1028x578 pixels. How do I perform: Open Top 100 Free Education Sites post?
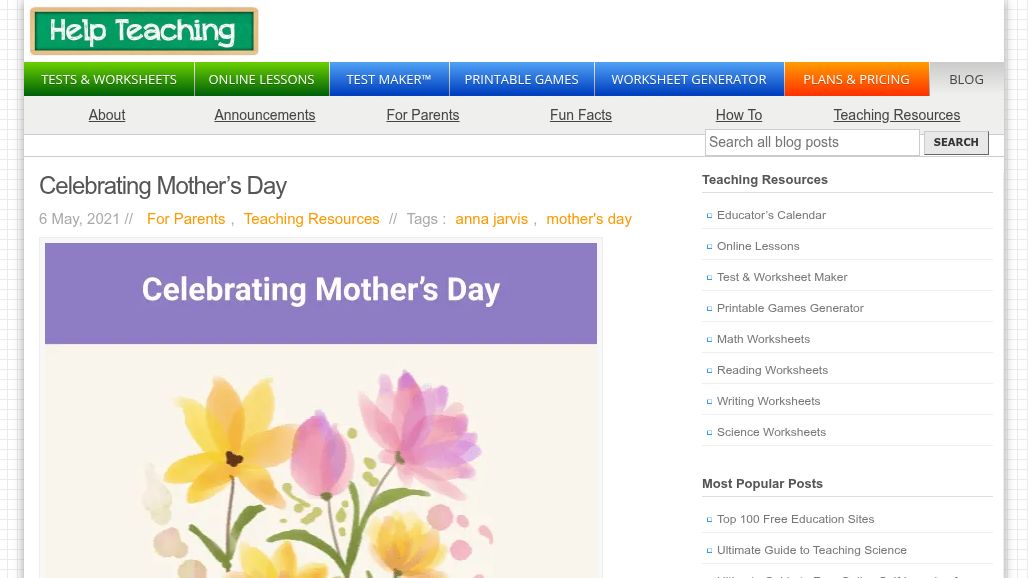(x=795, y=519)
